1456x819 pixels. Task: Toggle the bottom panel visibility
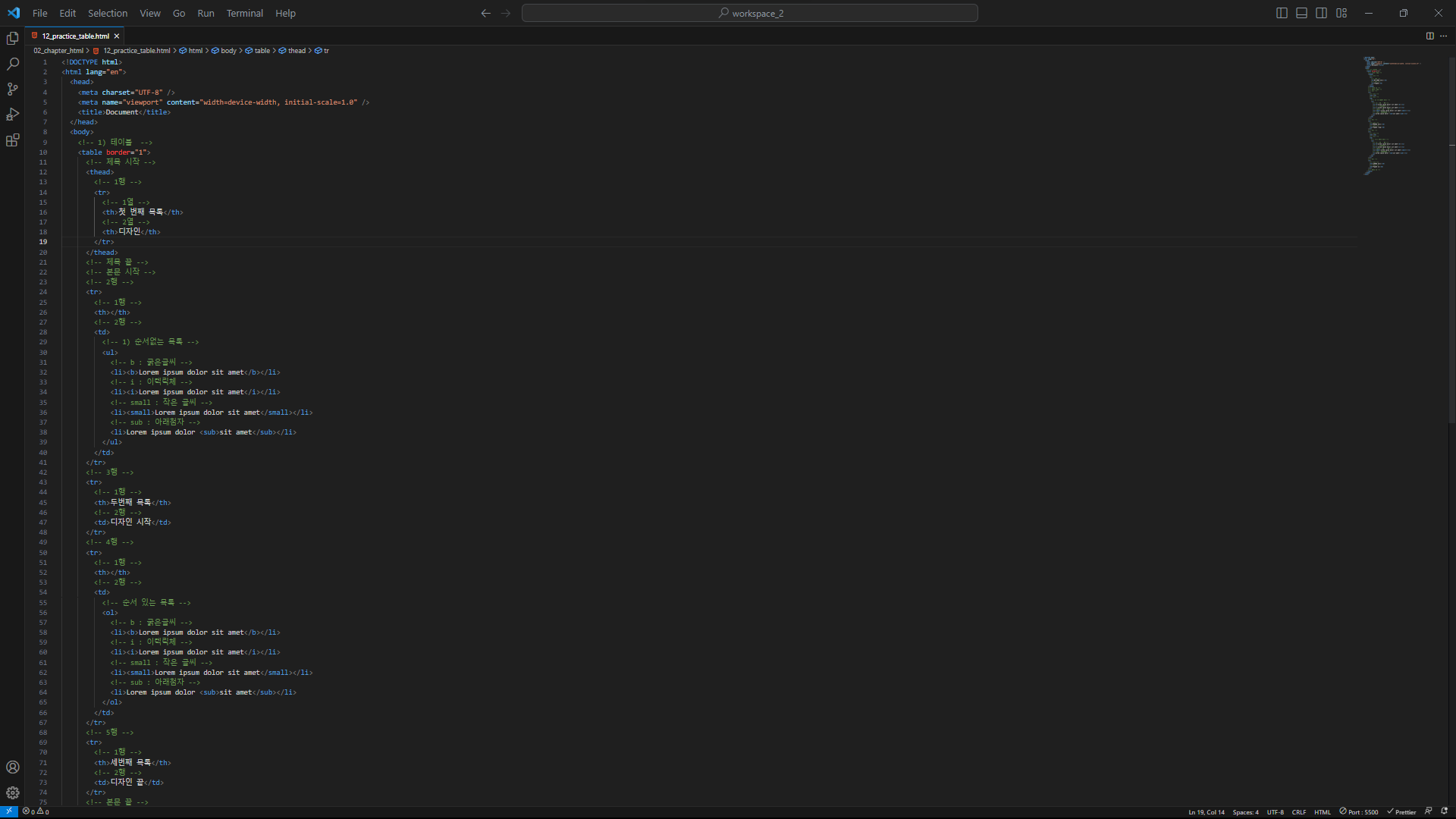click(x=1301, y=13)
